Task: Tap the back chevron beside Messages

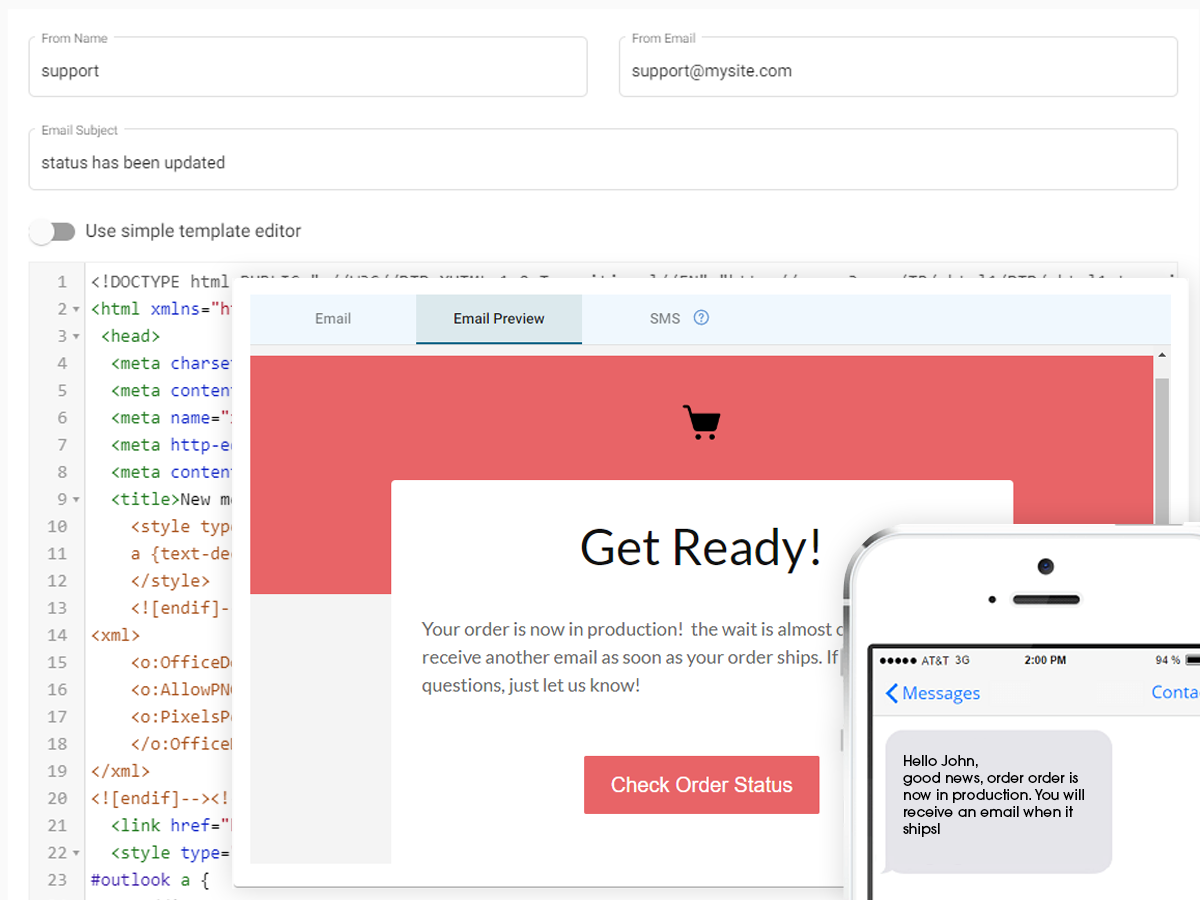Action: (x=891, y=693)
